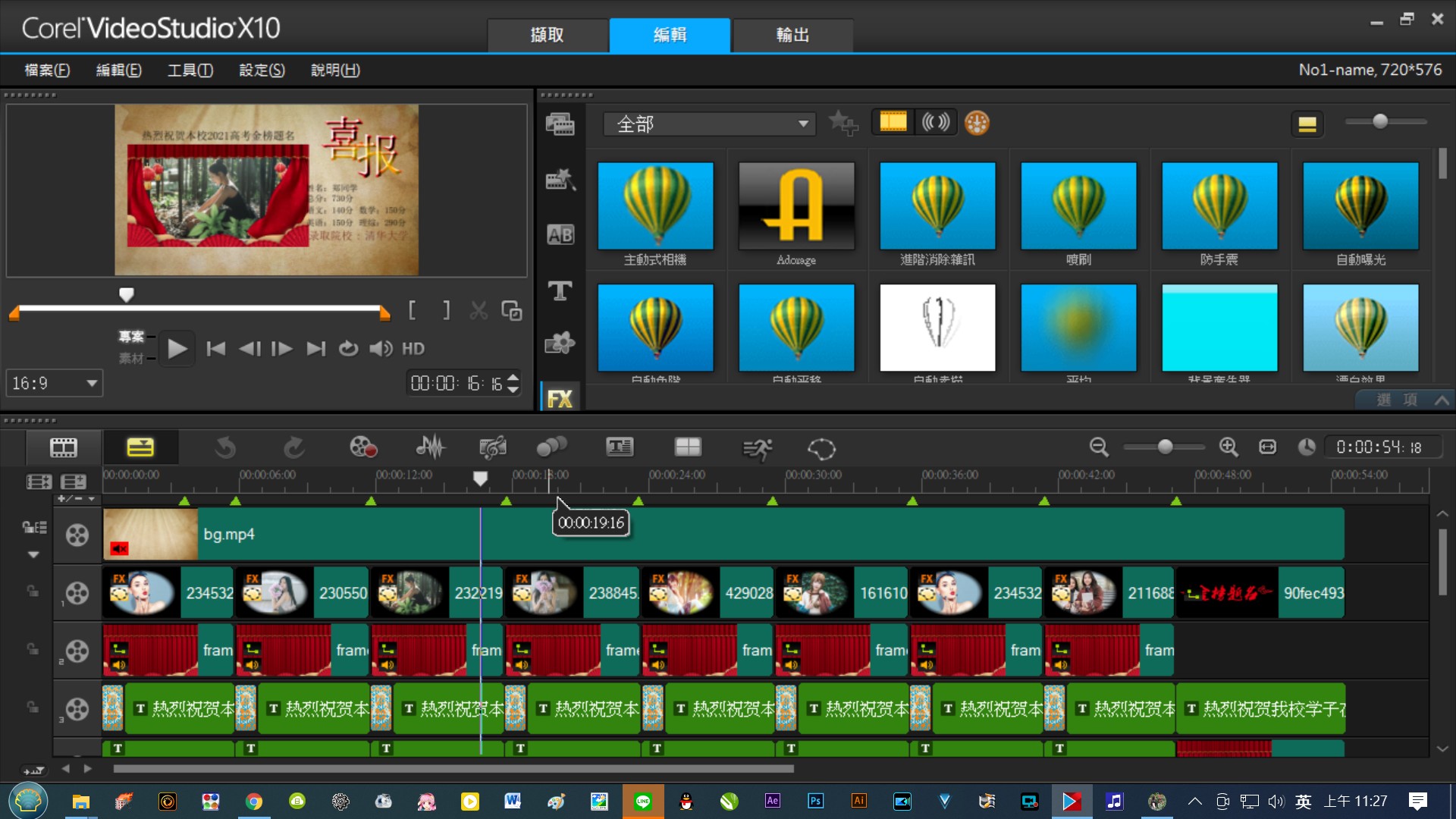Screen dimensions: 1456x819
Task: Select the Adorage filter thumbnail
Action: coord(796,206)
